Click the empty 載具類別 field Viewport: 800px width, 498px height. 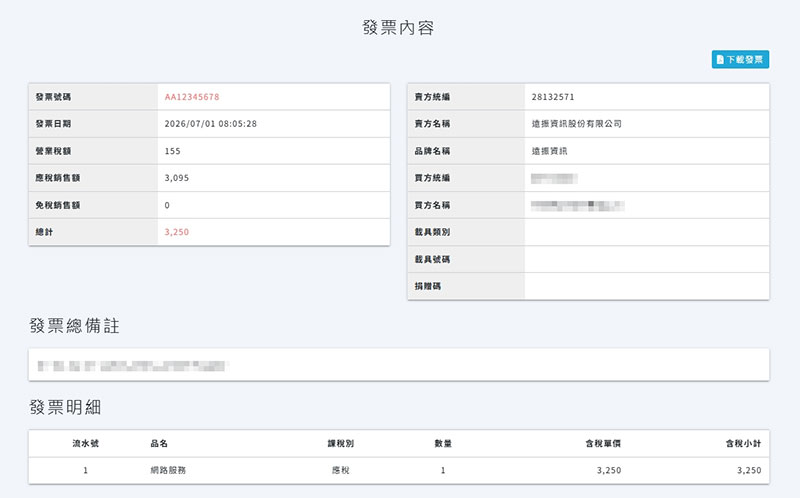point(646,232)
